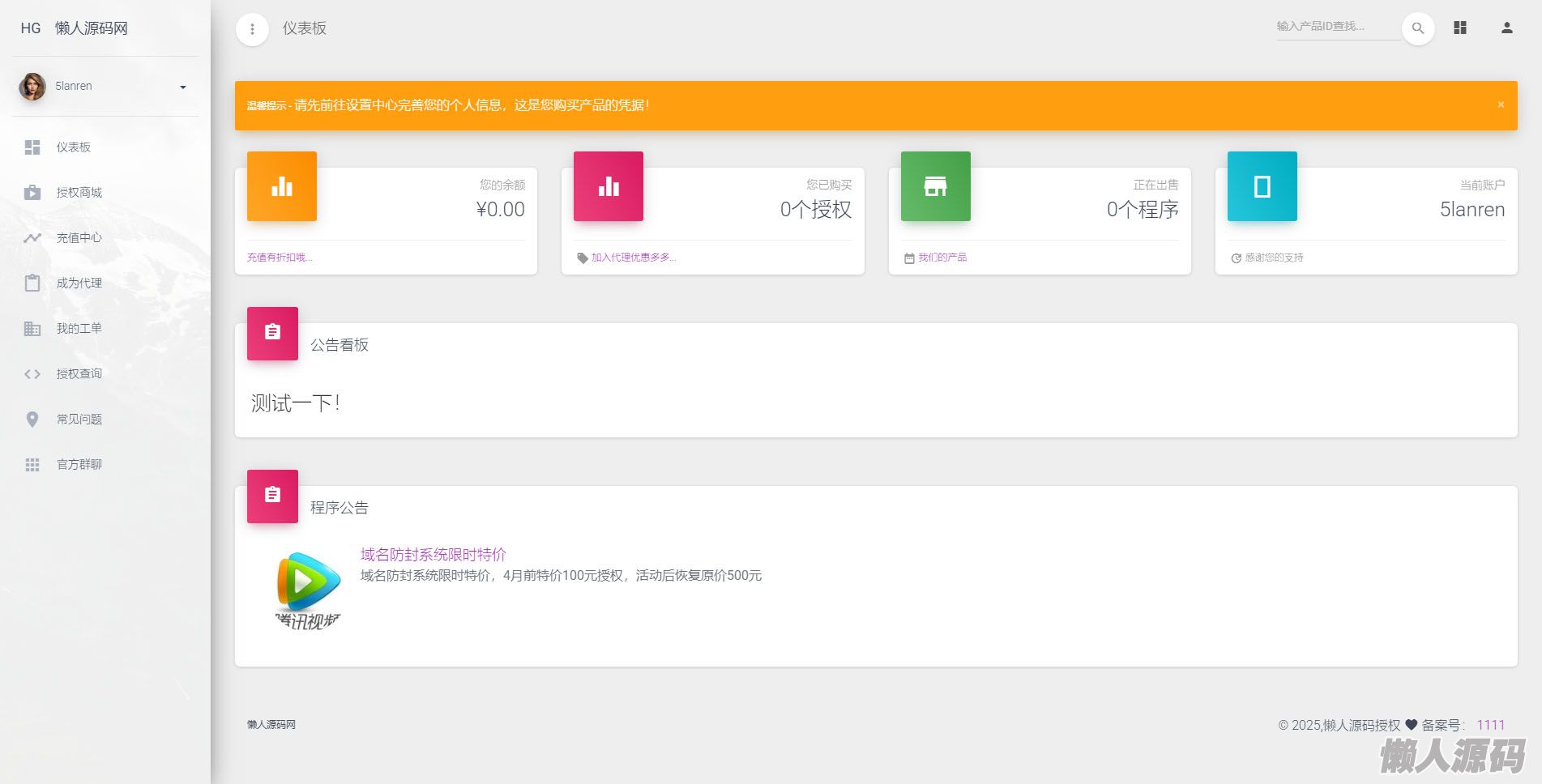This screenshot has height=784, width=1542.
Task: Open the dashboard grid icon in header
Action: pyautogui.click(x=1460, y=28)
